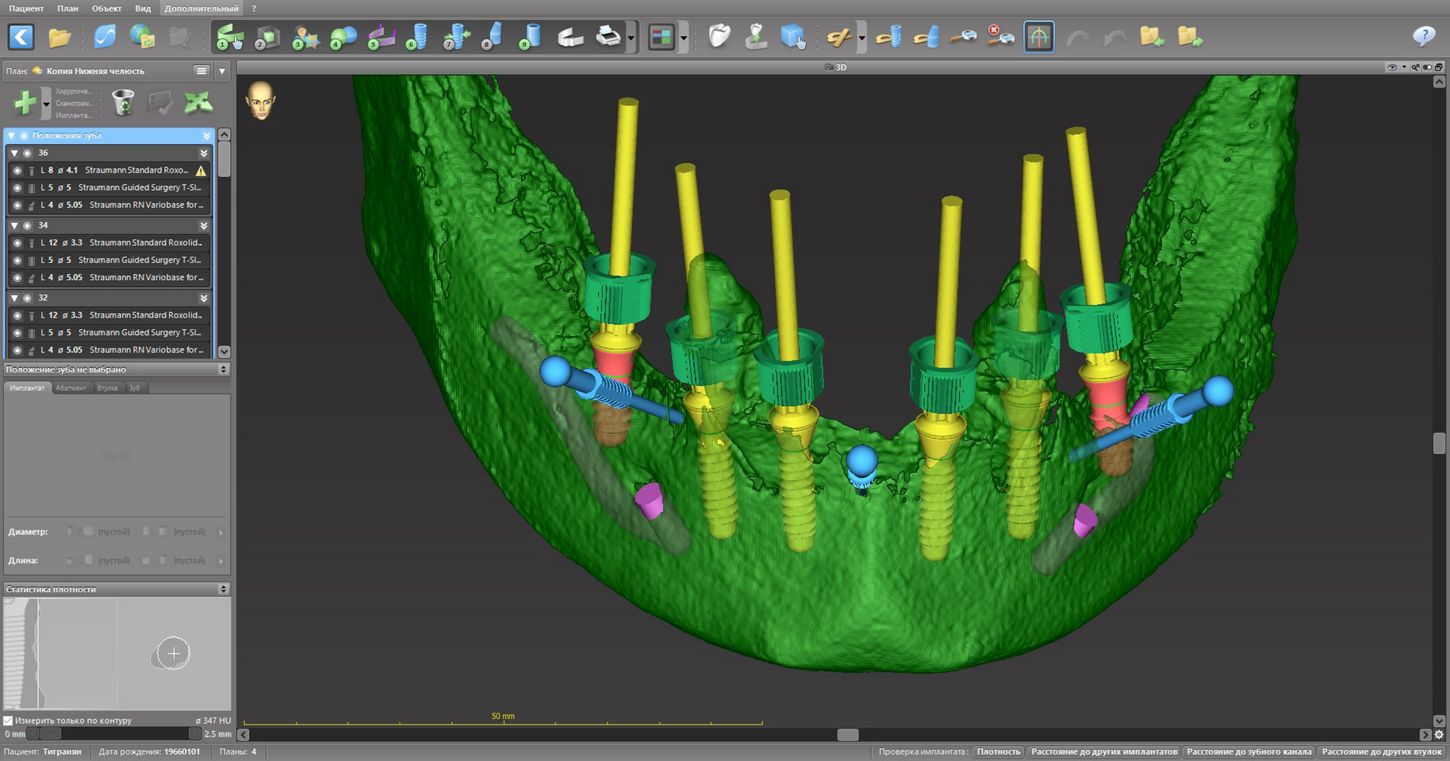Open the yellow folder icon in toolbar
The image size is (1450, 761).
[59, 38]
